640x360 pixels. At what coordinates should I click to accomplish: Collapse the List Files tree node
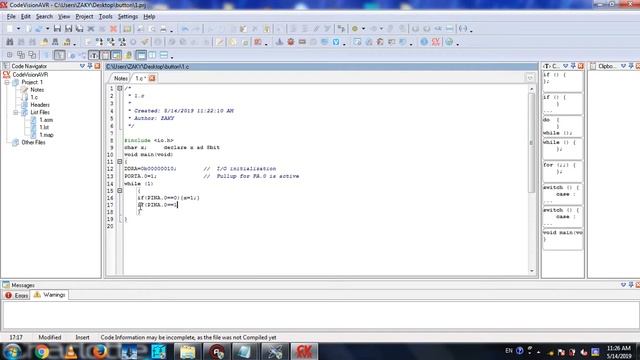[16, 112]
